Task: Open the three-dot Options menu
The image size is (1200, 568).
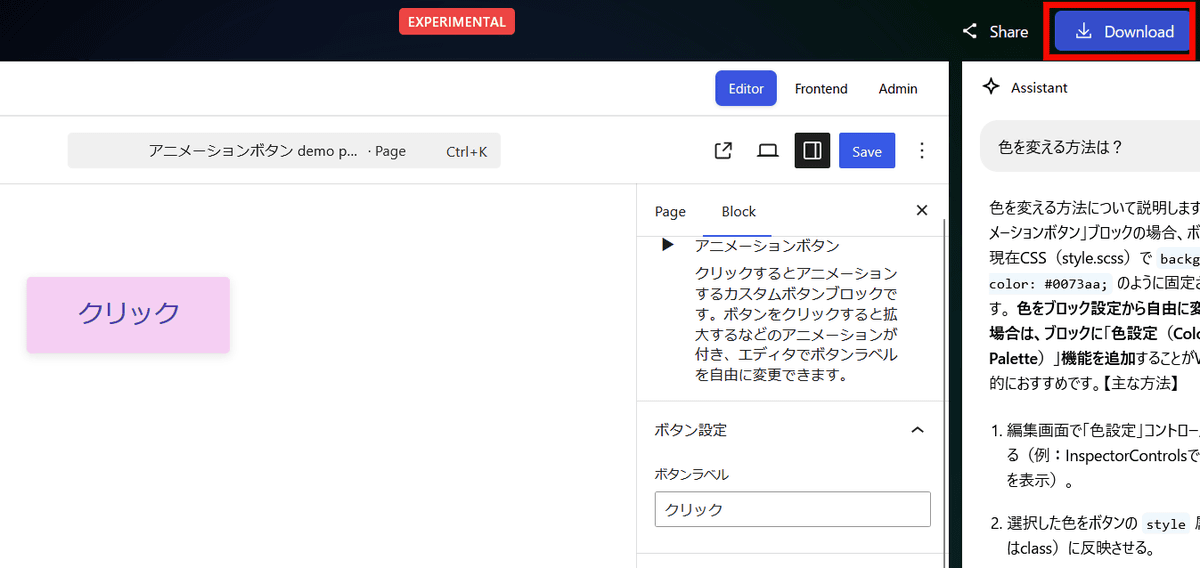Action: (x=922, y=151)
